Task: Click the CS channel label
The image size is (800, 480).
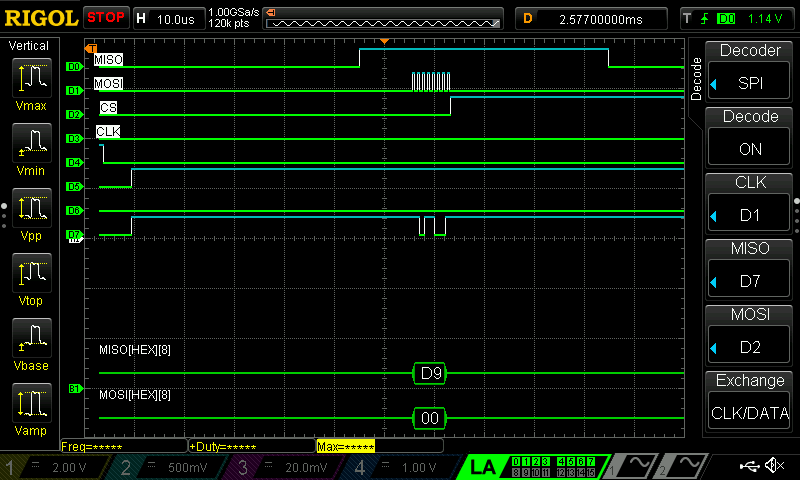Action: pyautogui.click(x=108, y=108)
